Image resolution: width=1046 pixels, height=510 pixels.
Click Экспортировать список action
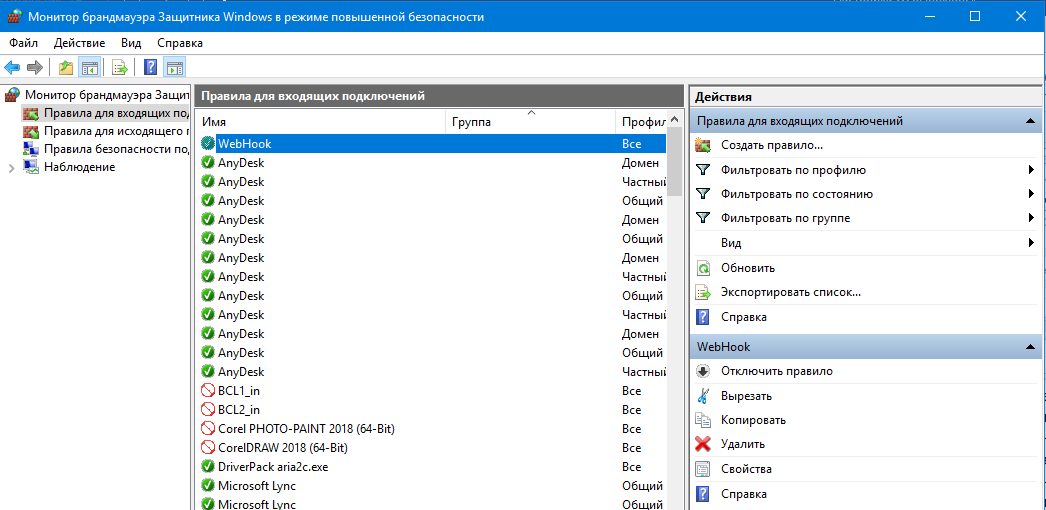coord(790,293)
